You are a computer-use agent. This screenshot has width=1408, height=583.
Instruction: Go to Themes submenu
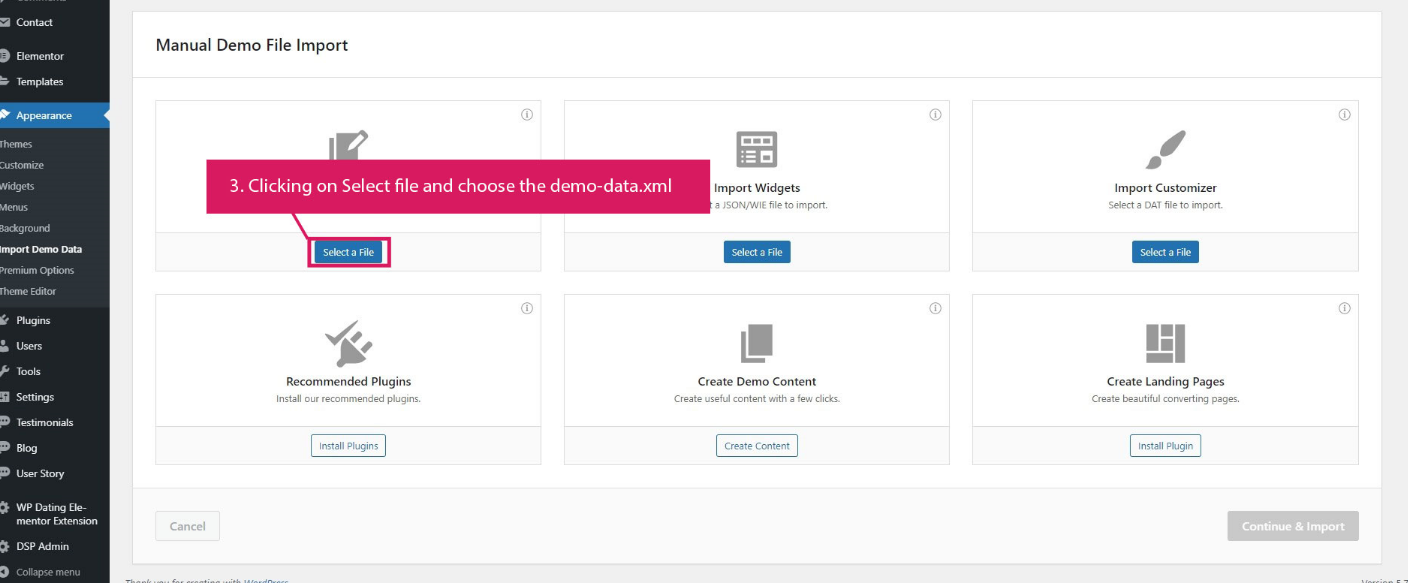(x=16, y=144)
